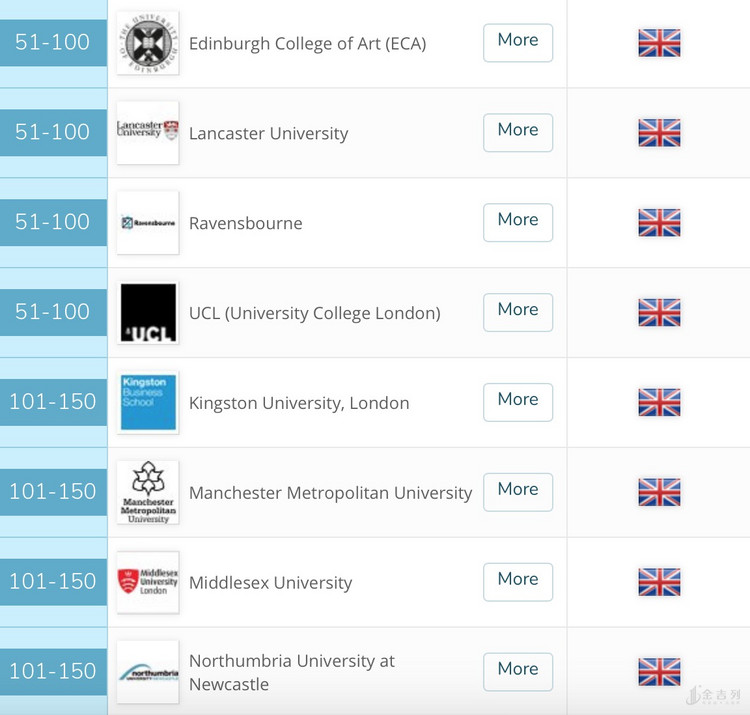750x715 pixels.
Task: Click the Edinburgh College of Art logo
Action: click(148, 43)
